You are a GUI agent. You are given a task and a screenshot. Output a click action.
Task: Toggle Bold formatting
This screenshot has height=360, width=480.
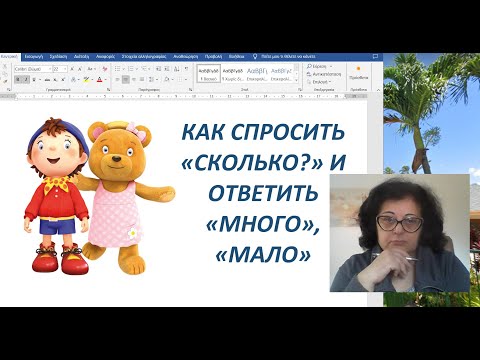(x=18, y=80)
